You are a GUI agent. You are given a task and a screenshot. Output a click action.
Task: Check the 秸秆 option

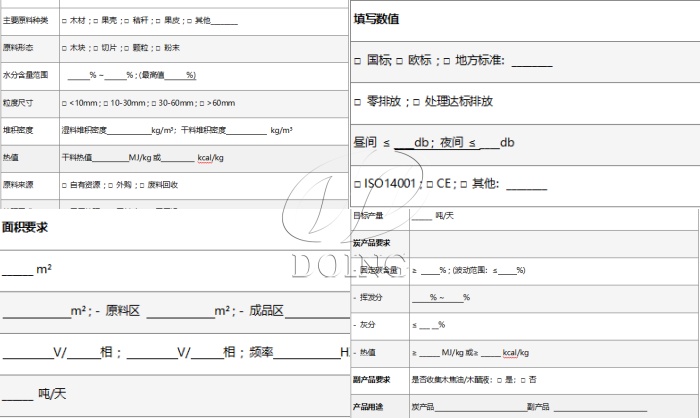[x=127, y=21]
